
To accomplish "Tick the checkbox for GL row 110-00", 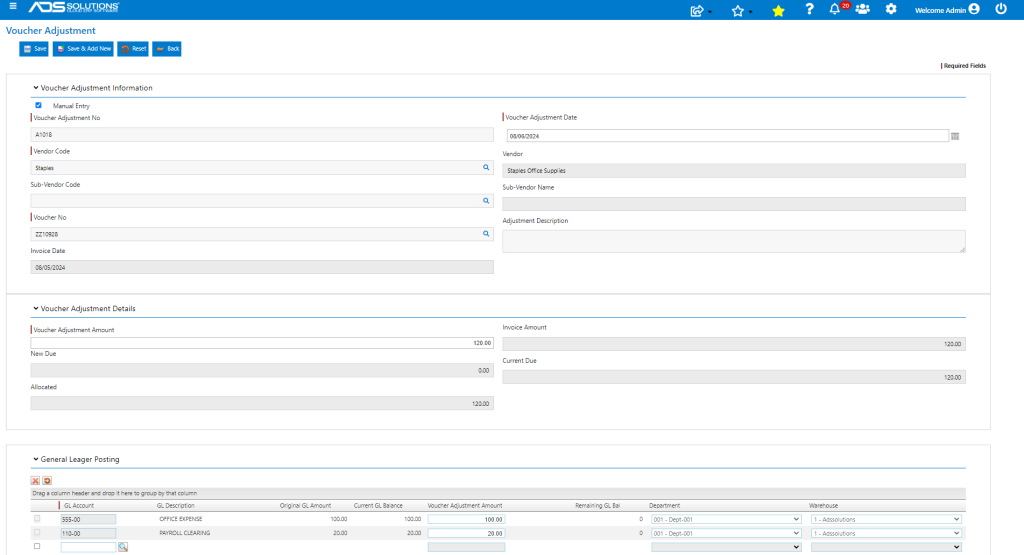I will 37,533.
